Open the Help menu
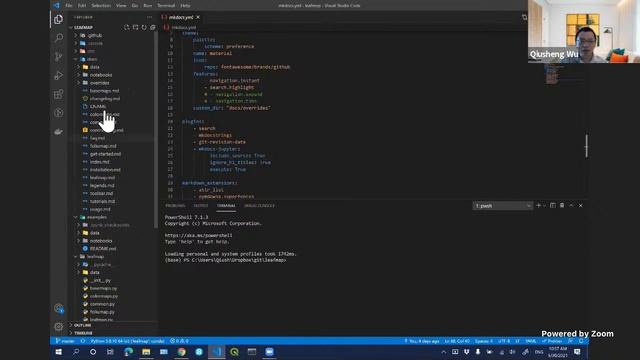Viewport: 640px width, 360px height. tap(185, 6)
